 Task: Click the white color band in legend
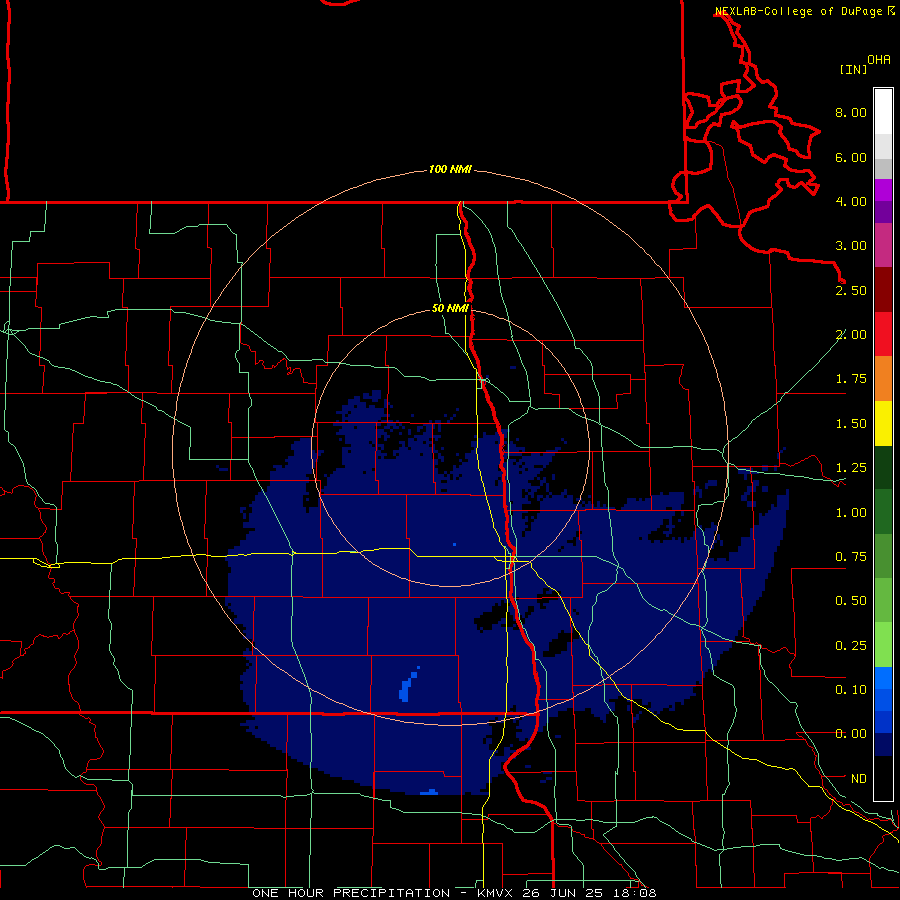pyautogui.click(x=883, y=111)
